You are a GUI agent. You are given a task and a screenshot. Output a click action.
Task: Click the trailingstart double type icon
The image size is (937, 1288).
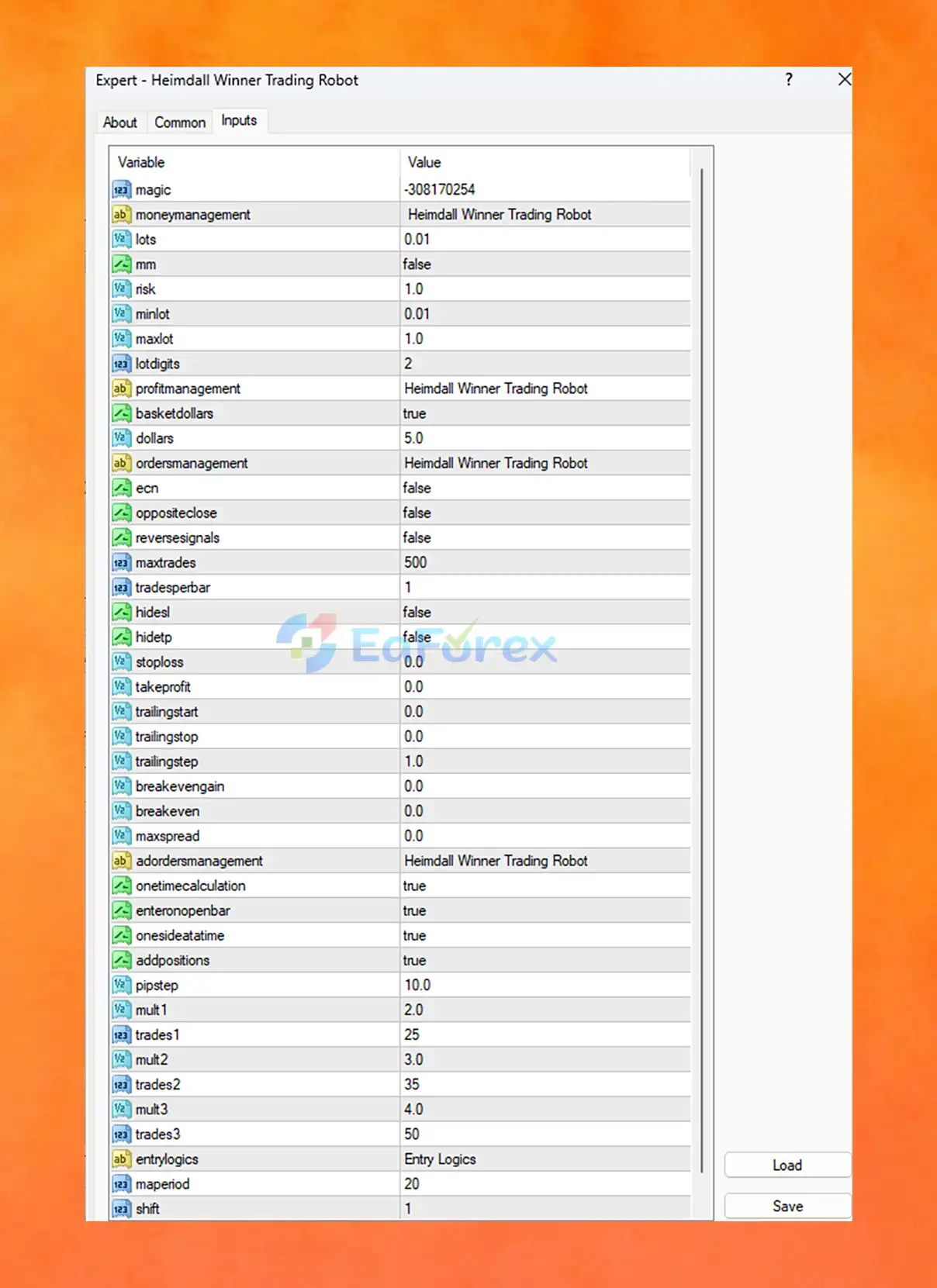pos(121,712)
